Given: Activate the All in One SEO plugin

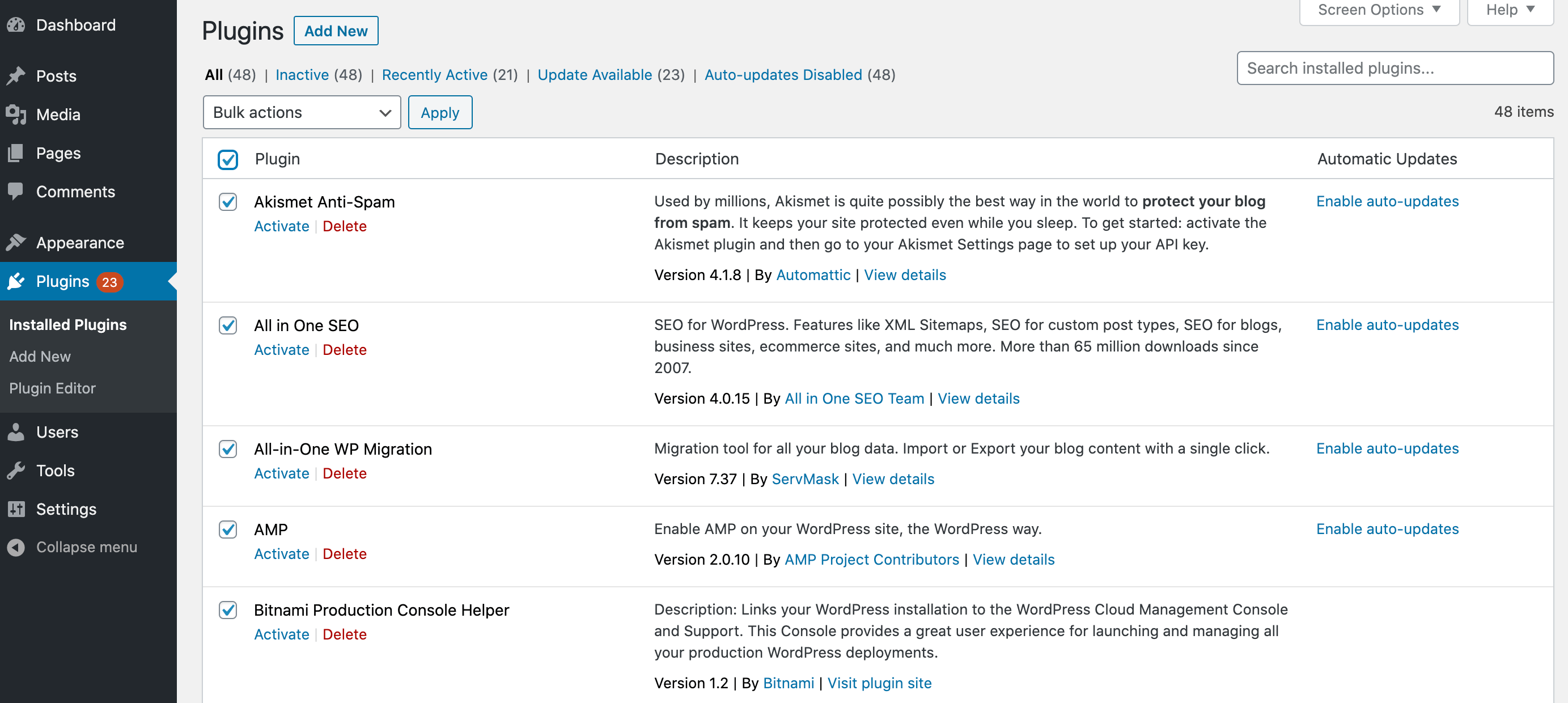Looking at the screenshot, I should click(x=281, y=349).
